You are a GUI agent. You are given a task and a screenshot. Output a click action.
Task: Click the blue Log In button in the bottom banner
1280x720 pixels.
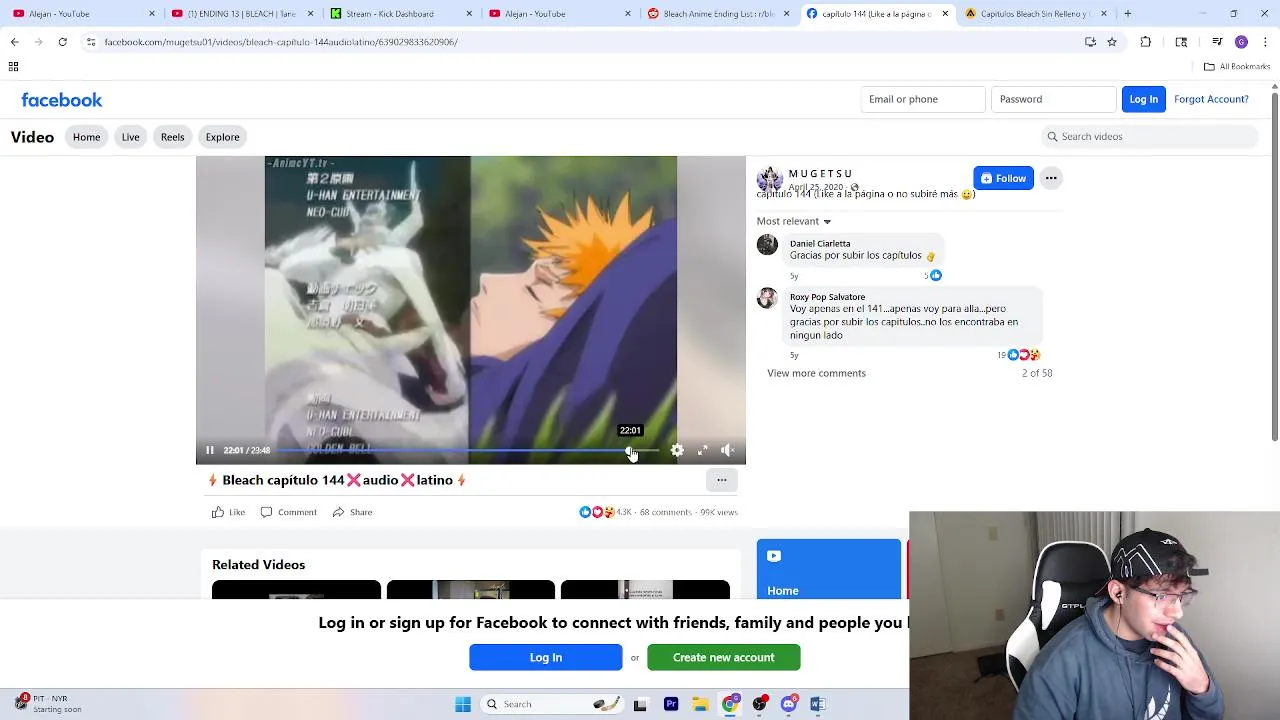coord(546,657)
